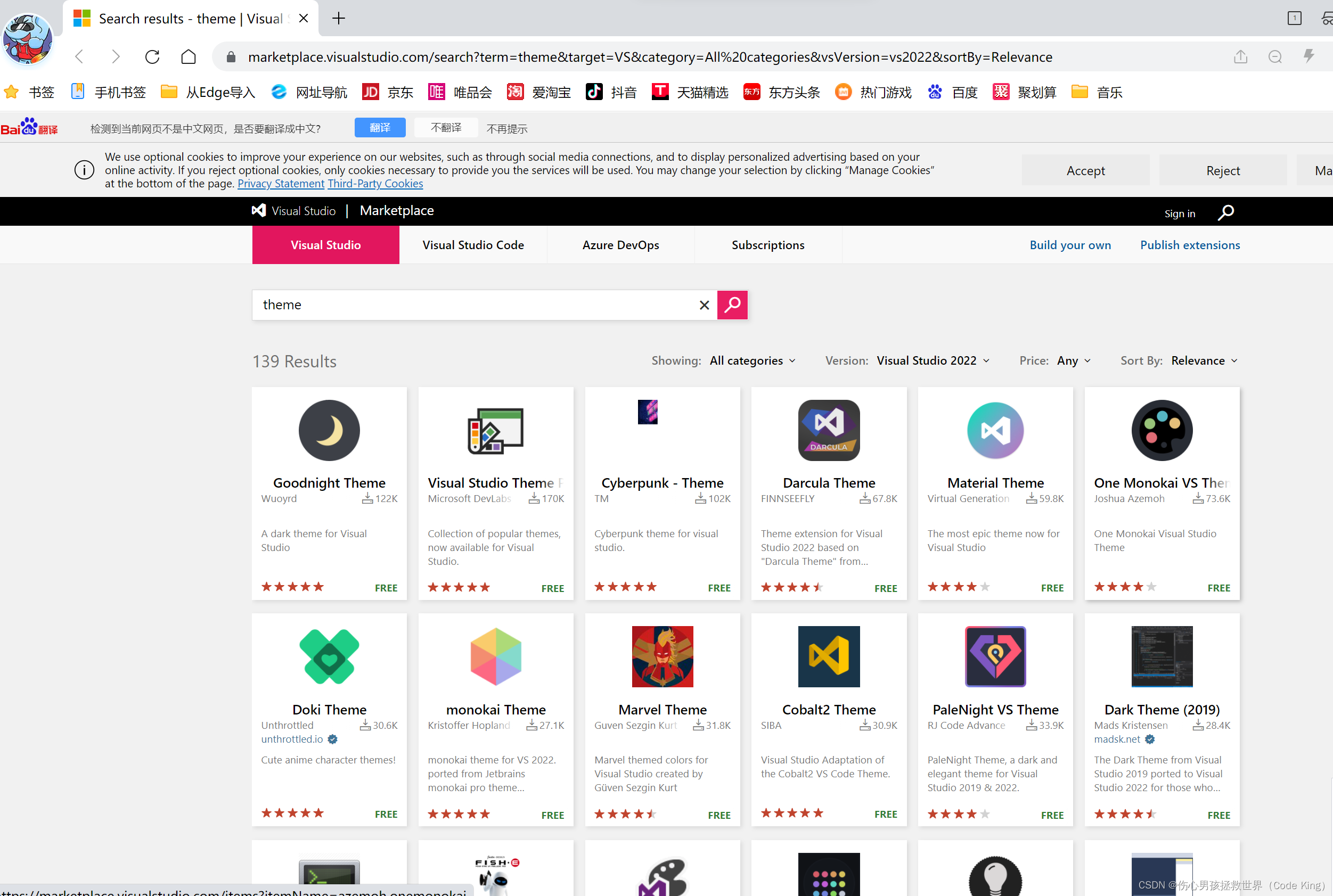Open the Cobalt2 Theme icon
The image size is (1333, 896).
(828, 656)
